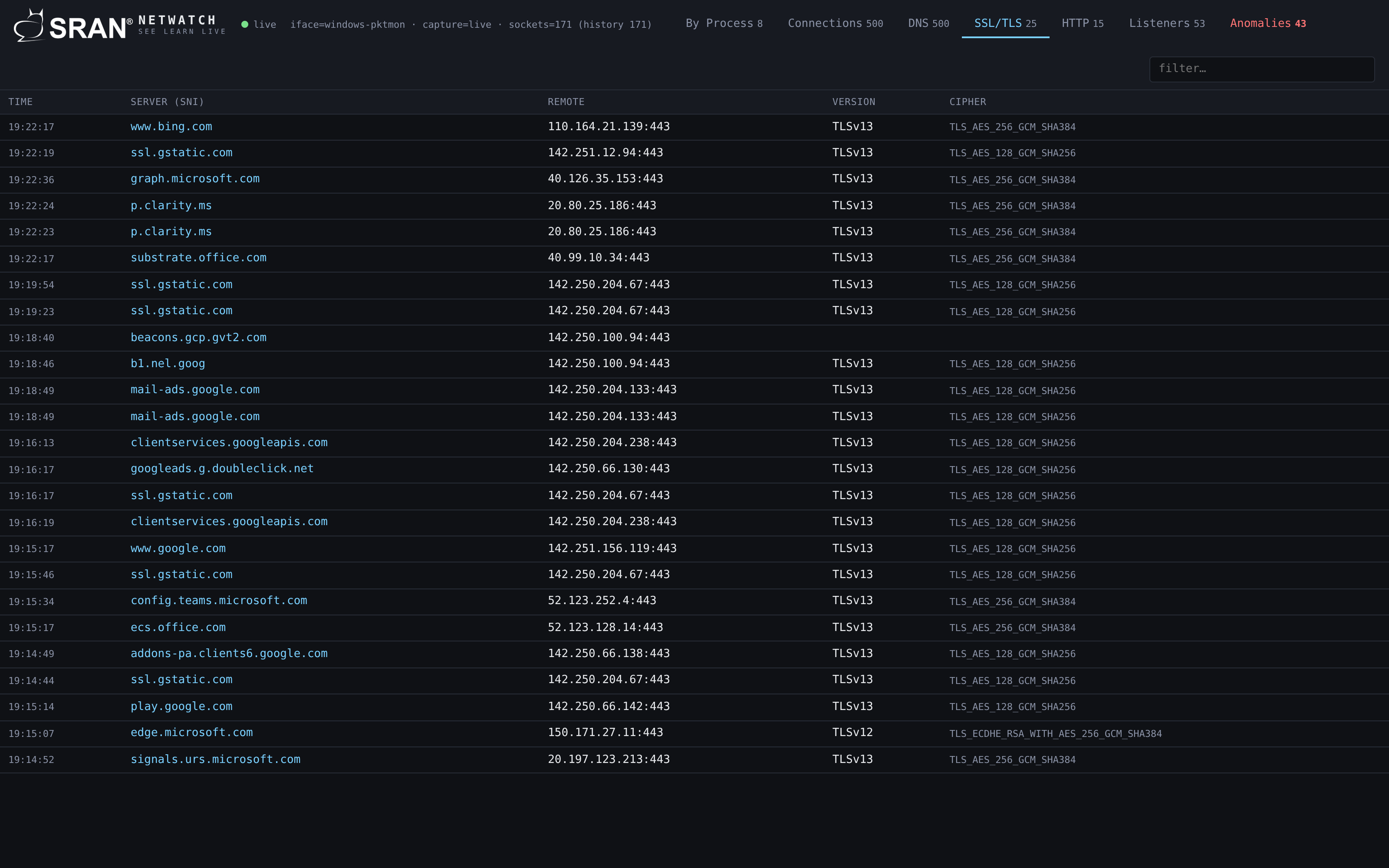Select remote address 20.197.123.213:443
1389x868 pixels.
coord(609,759)
